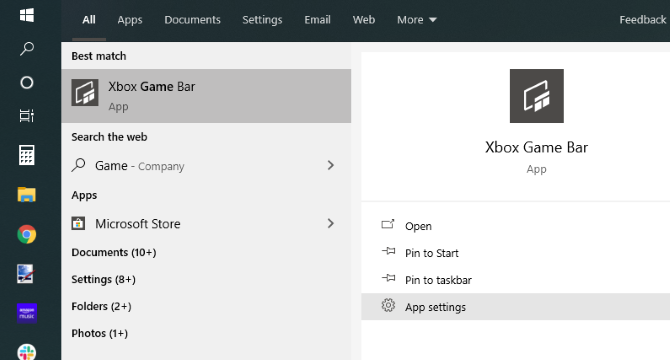Click web search magnifier beside Game
670x360 pixels.
point(78,165)
